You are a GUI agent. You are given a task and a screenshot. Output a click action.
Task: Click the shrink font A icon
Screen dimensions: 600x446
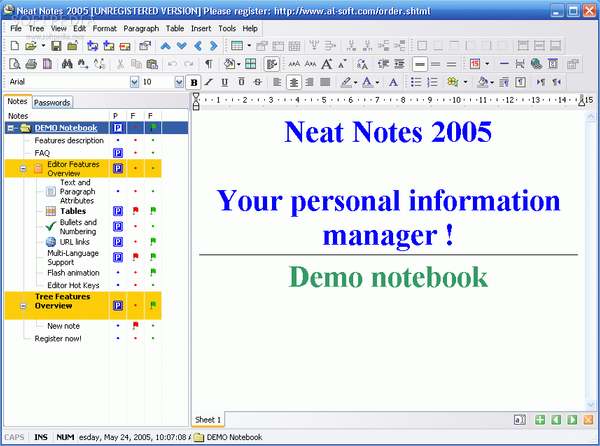(x=342, y=64)
